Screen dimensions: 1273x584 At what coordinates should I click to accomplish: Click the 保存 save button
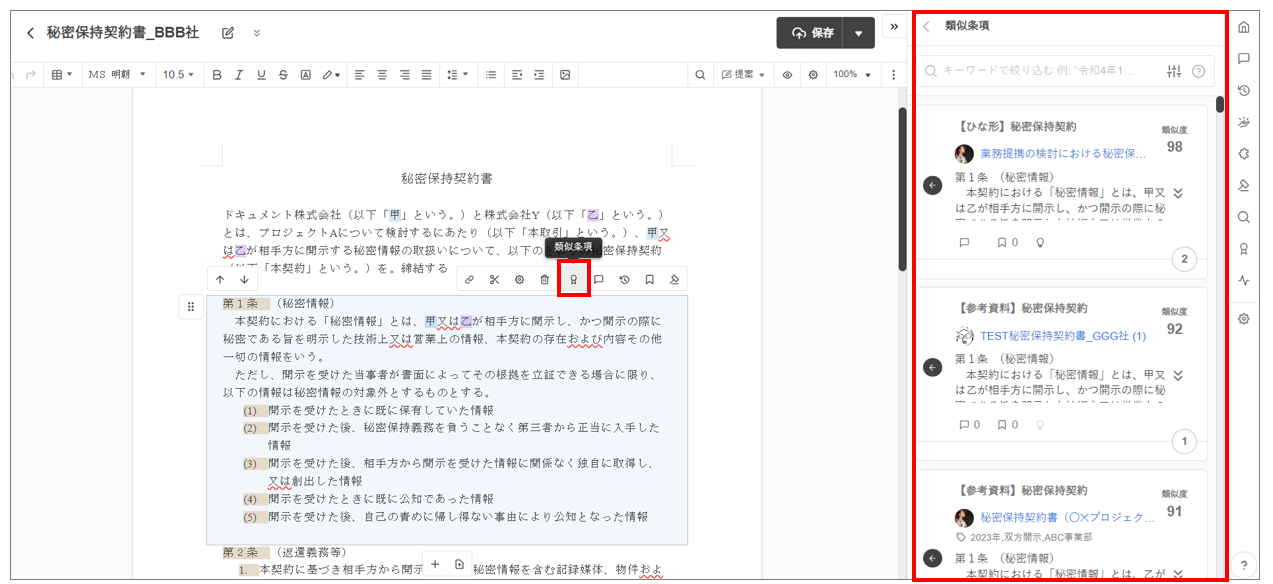[x=811, y=33]
